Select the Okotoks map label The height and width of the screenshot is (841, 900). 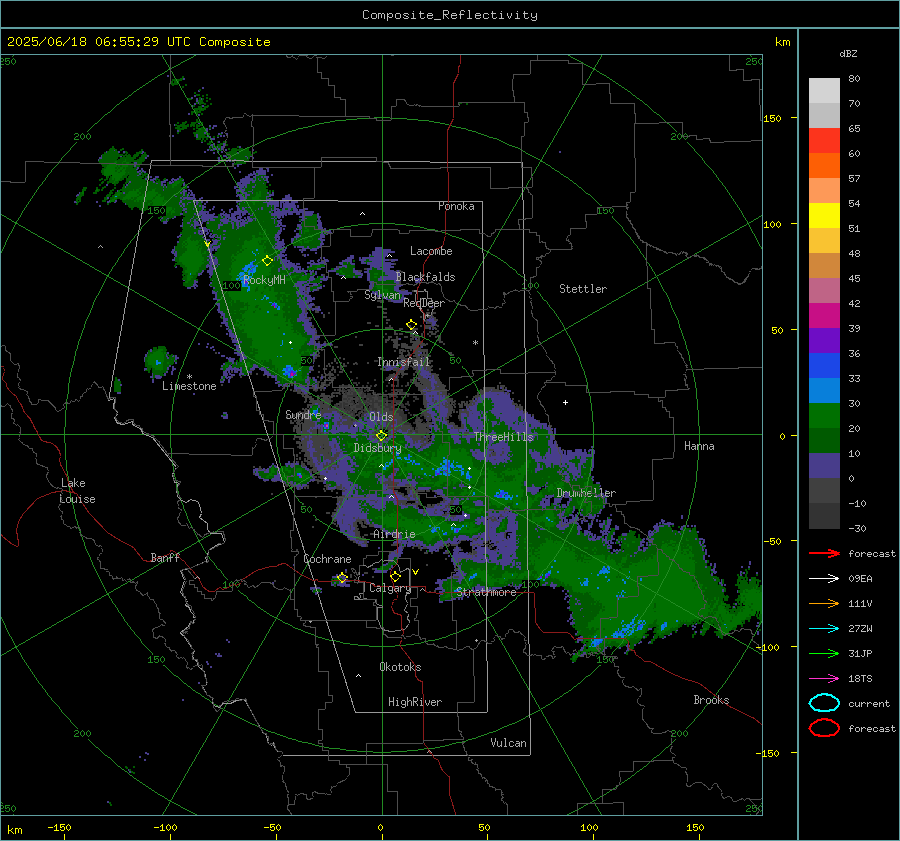click(400, 667)
